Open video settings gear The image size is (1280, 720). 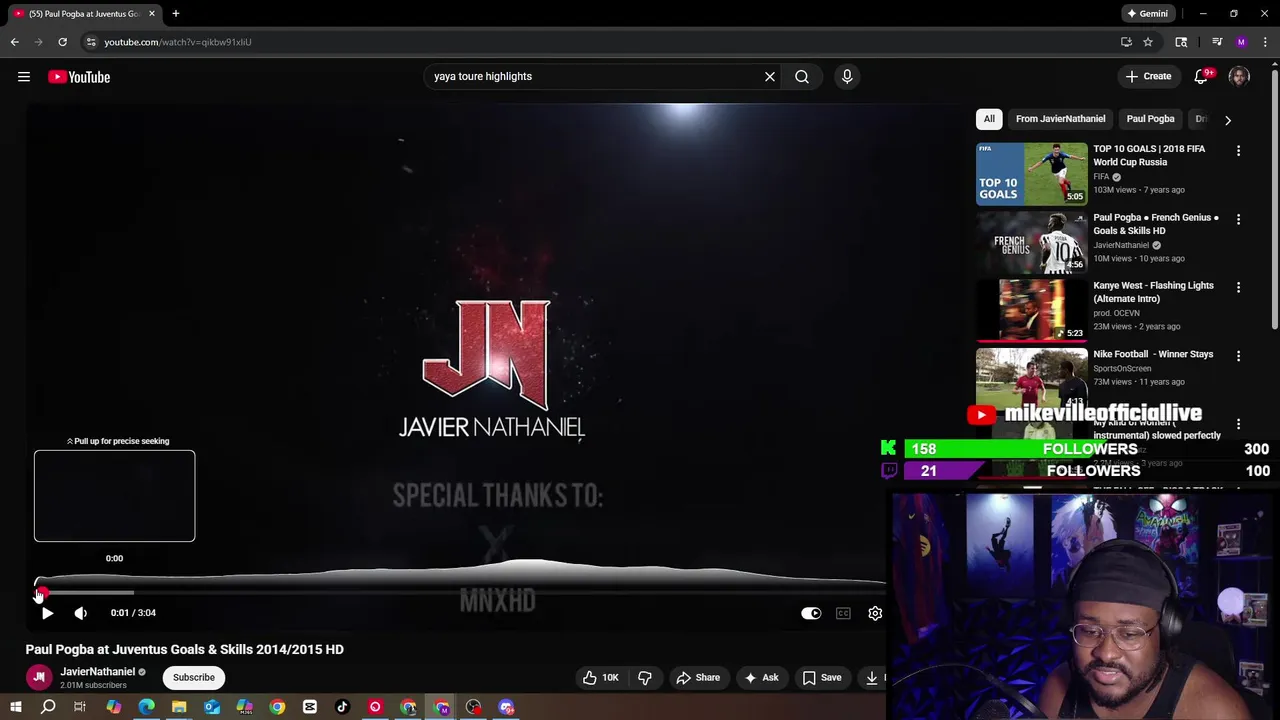(875, 613)
